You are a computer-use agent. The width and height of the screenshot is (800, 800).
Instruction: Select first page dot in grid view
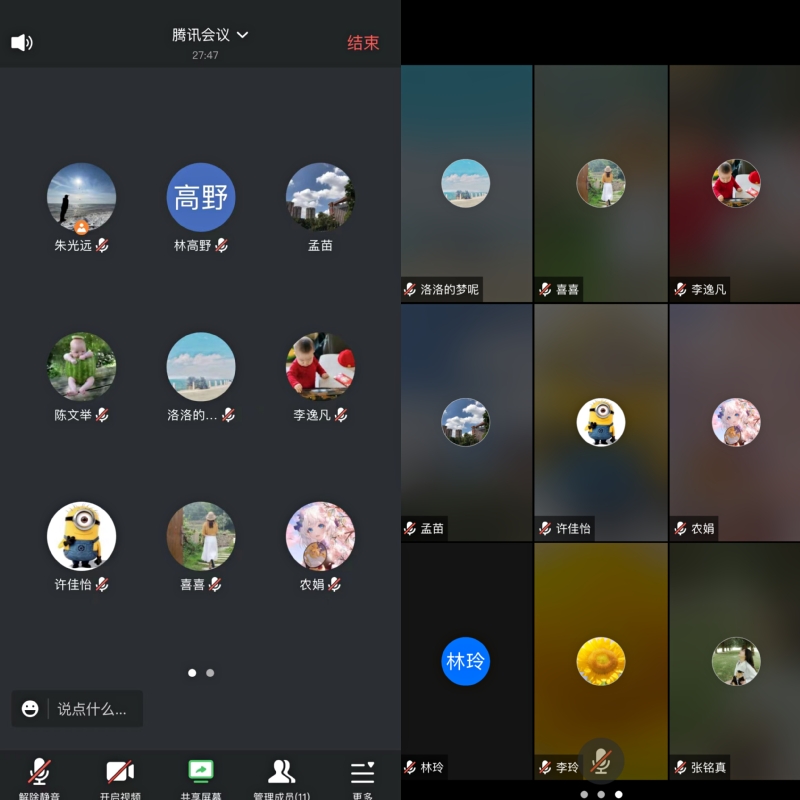(583, 794)
